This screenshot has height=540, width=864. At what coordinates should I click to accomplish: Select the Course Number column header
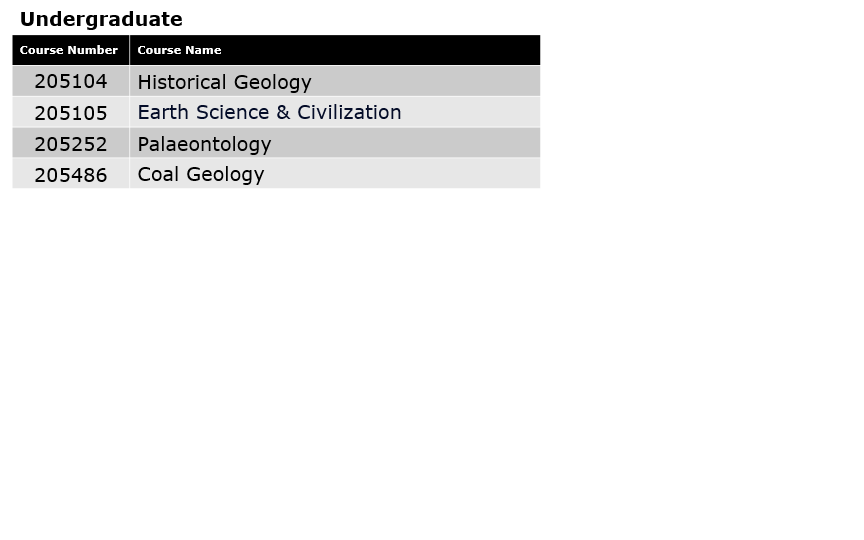point(71,50)
